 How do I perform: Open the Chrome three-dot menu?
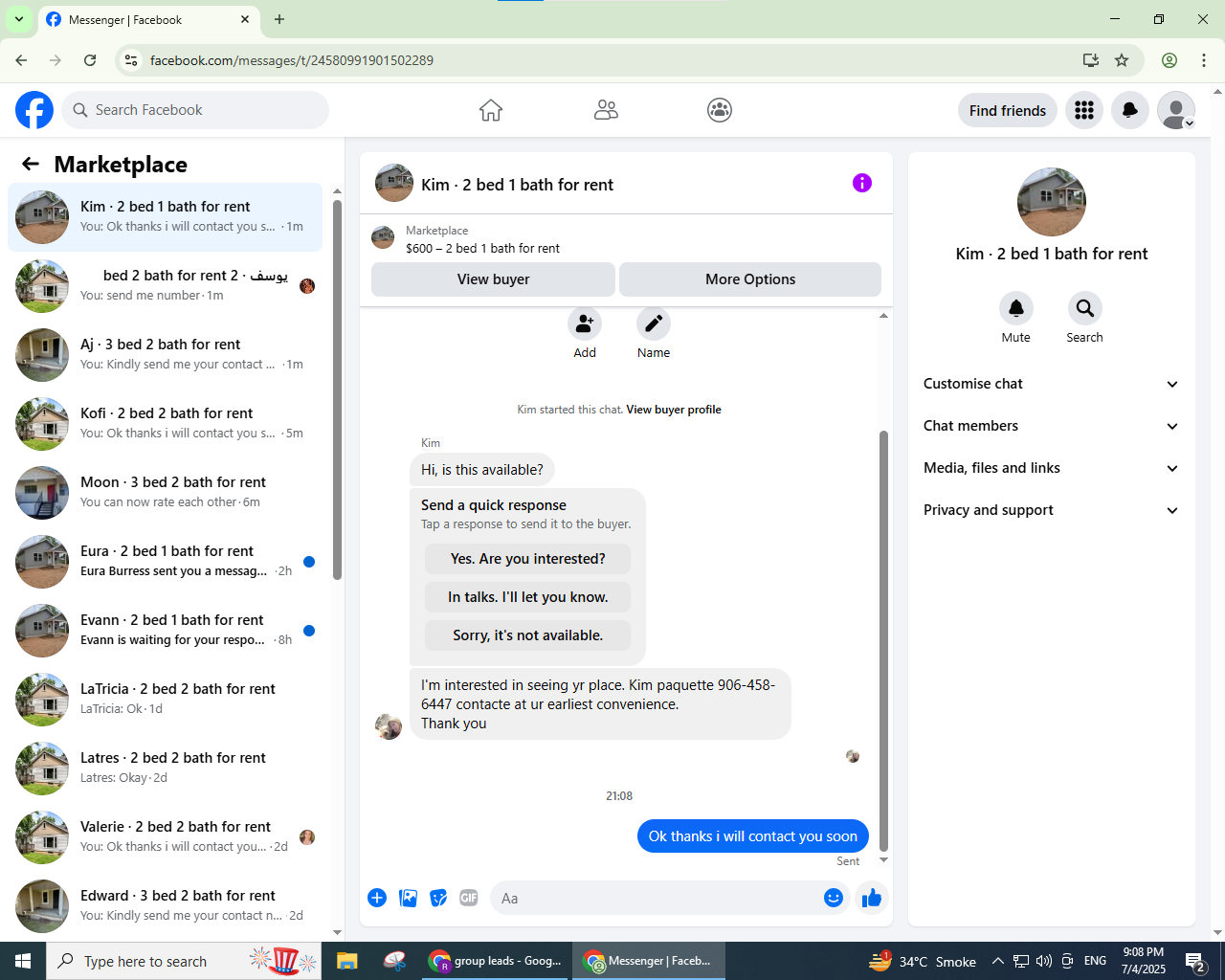(x=1204, y=60)
